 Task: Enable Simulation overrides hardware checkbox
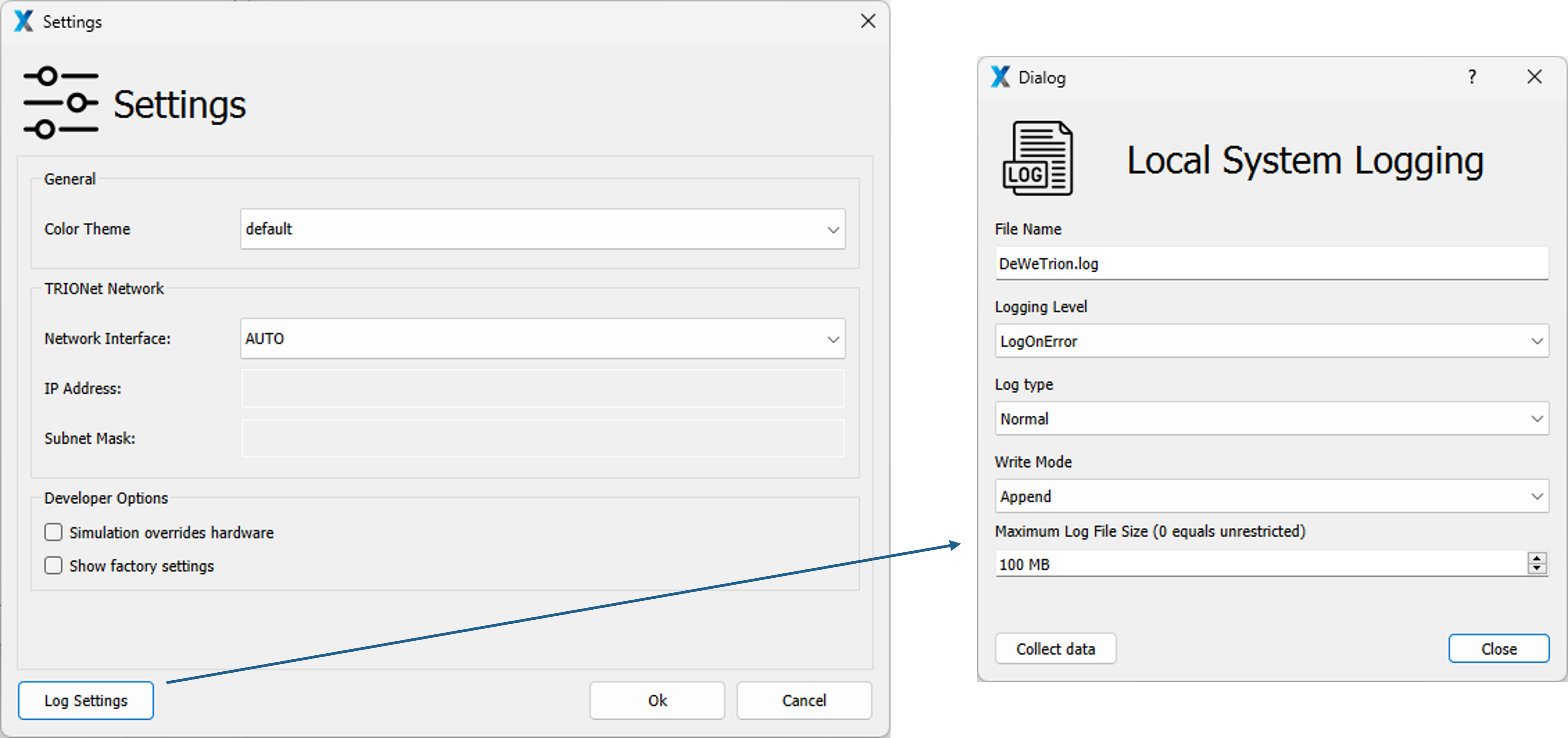click(54, 532)
